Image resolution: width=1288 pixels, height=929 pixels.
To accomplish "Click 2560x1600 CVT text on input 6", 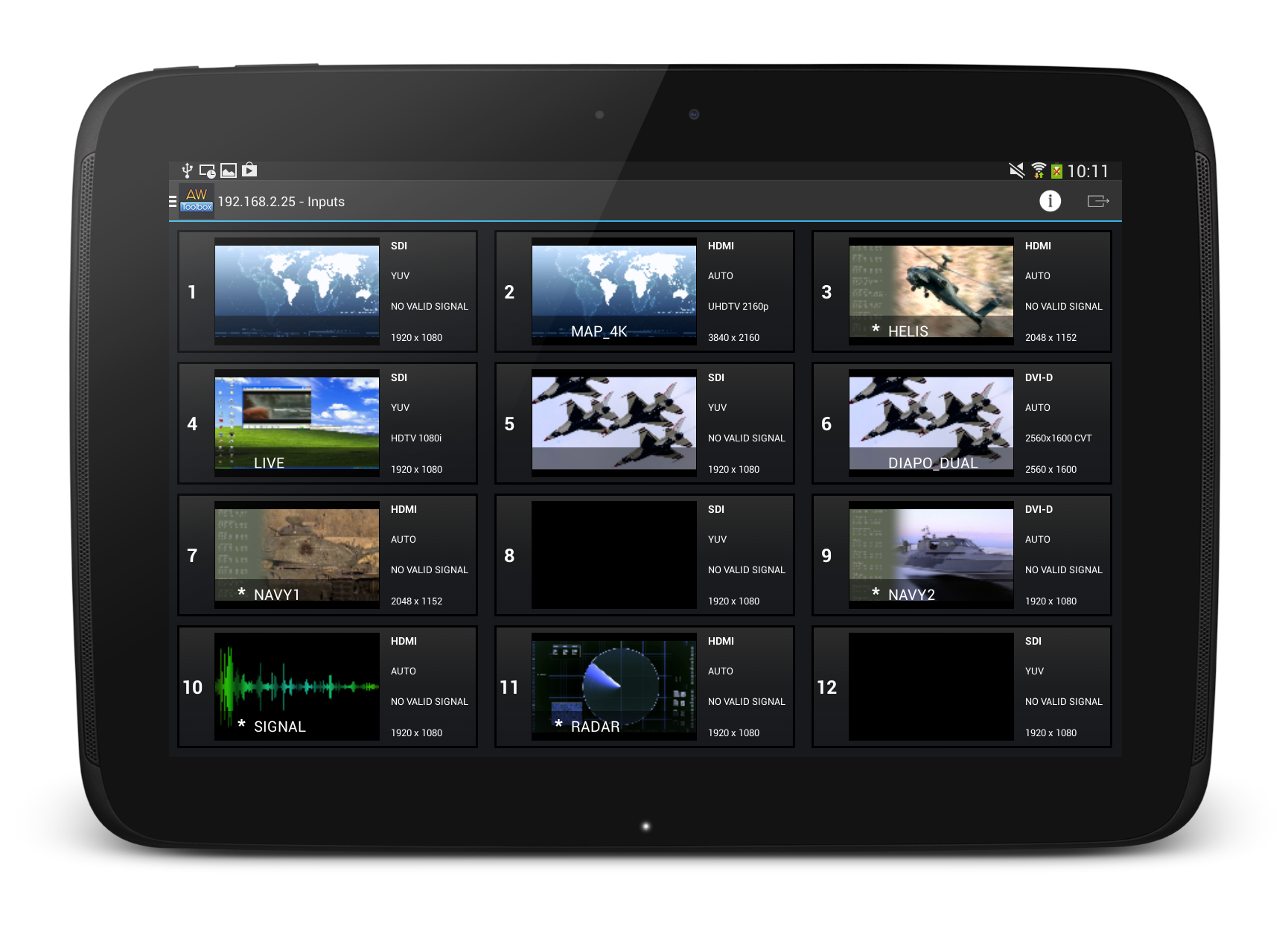I will [1058, 438].
